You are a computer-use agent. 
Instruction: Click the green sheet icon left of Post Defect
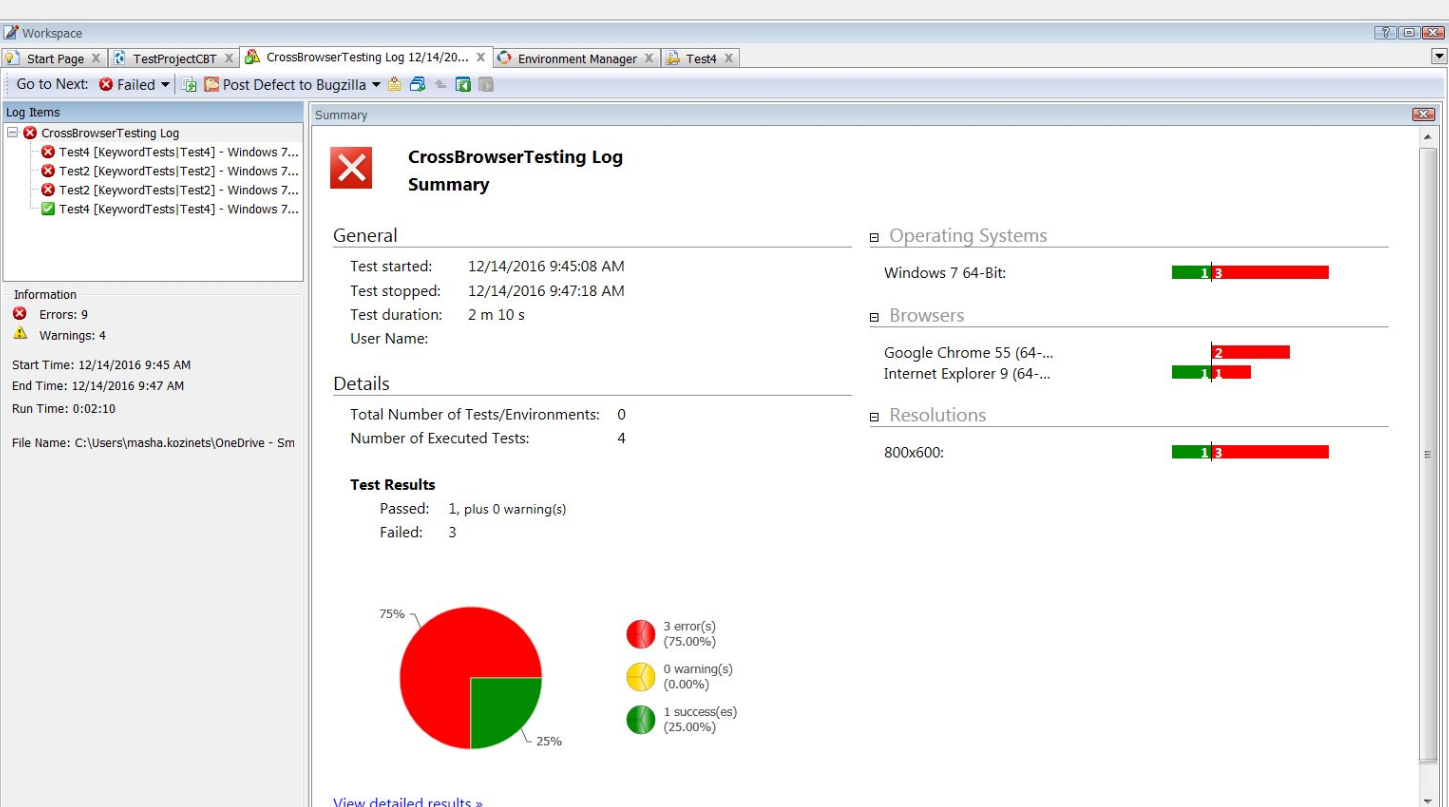click(188, 85)
